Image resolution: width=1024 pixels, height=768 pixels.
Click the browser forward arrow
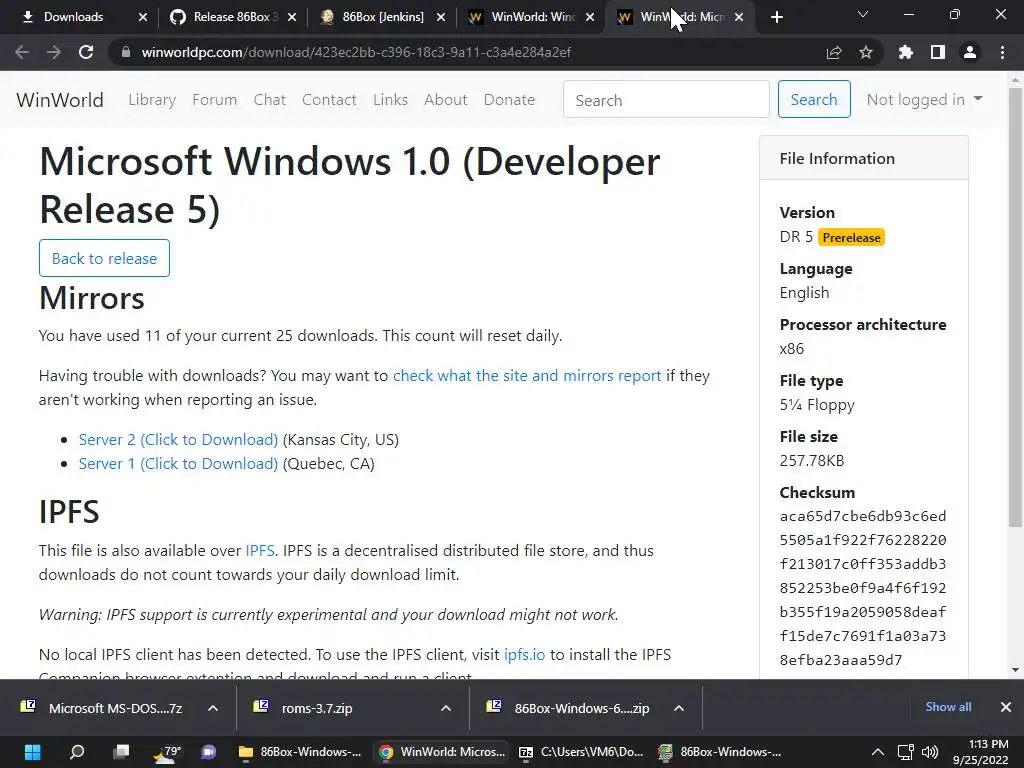(x=54, y=52)
